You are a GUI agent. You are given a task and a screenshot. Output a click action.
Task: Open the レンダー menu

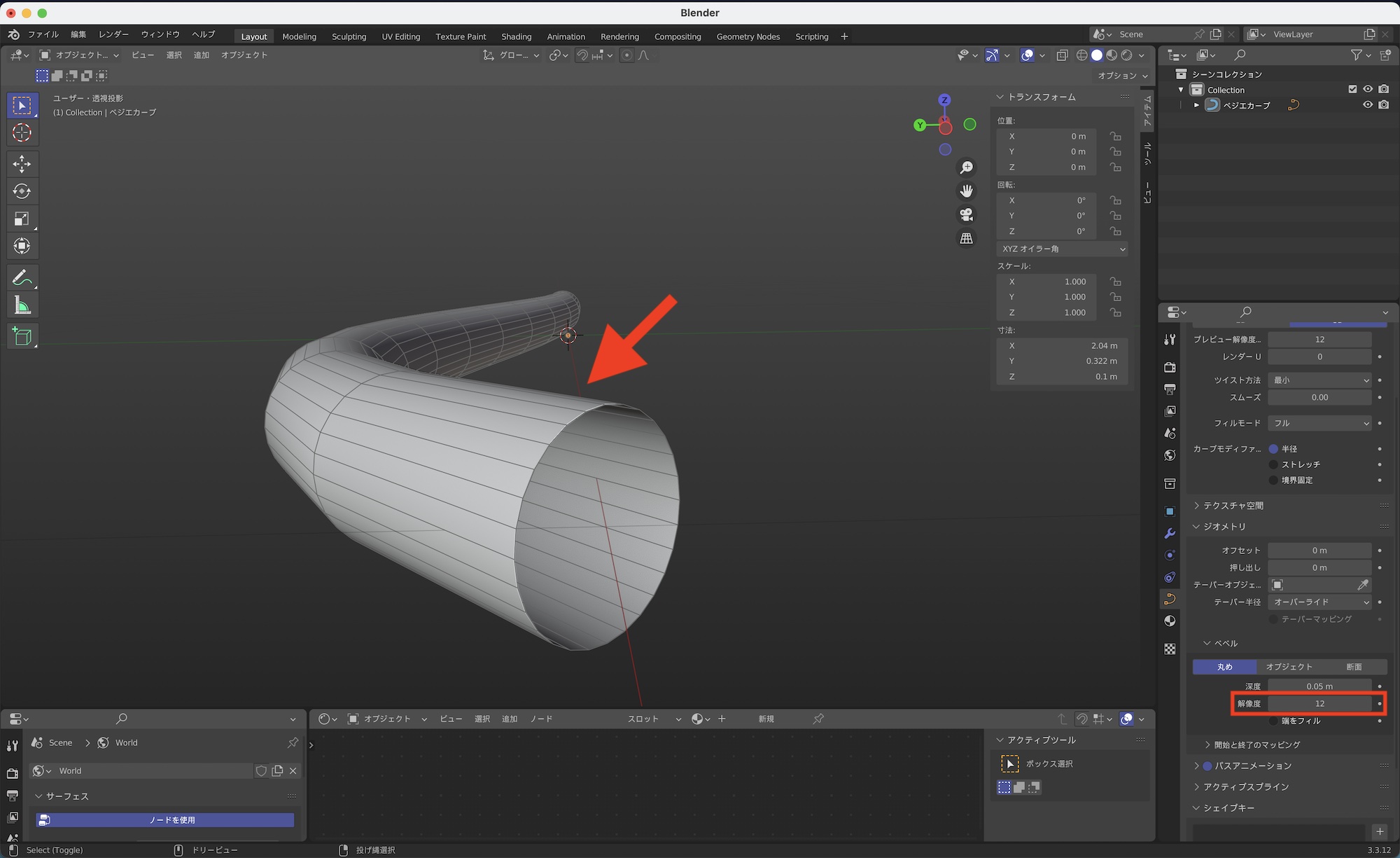[x=113, y=34]
